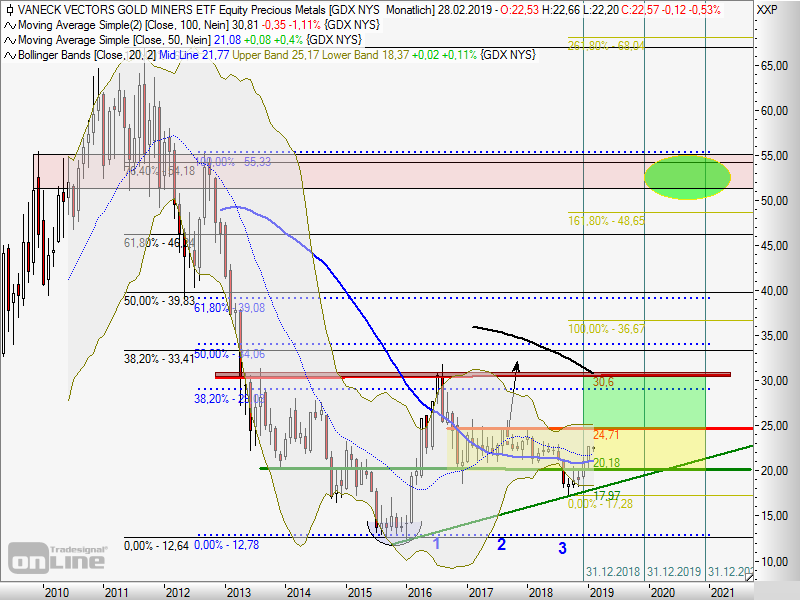The width and height of the screenshot is (800, 600).
Task: Click the line icon beside the 50-period Moving Average
Action: point(10,40)
